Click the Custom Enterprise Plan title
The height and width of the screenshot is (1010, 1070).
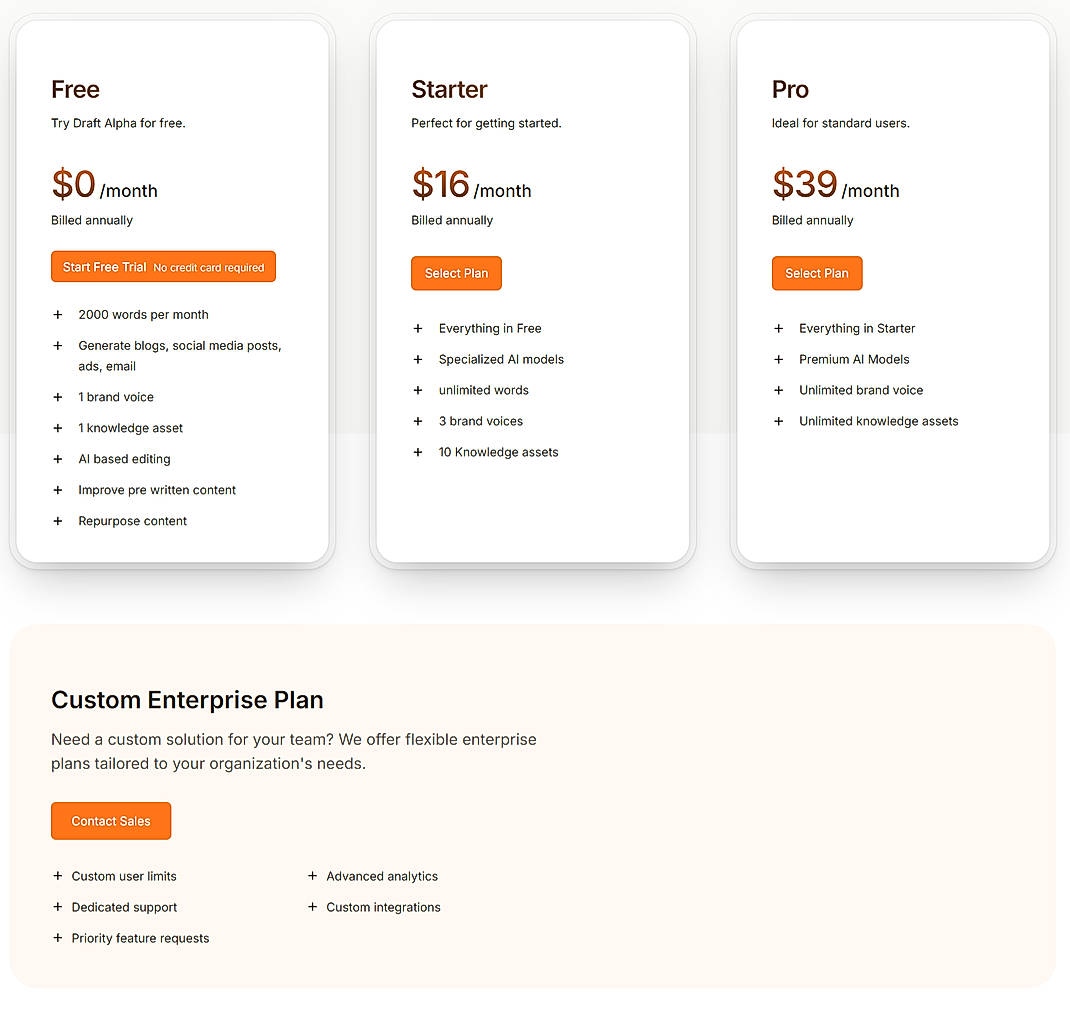(x=187, y=700)
